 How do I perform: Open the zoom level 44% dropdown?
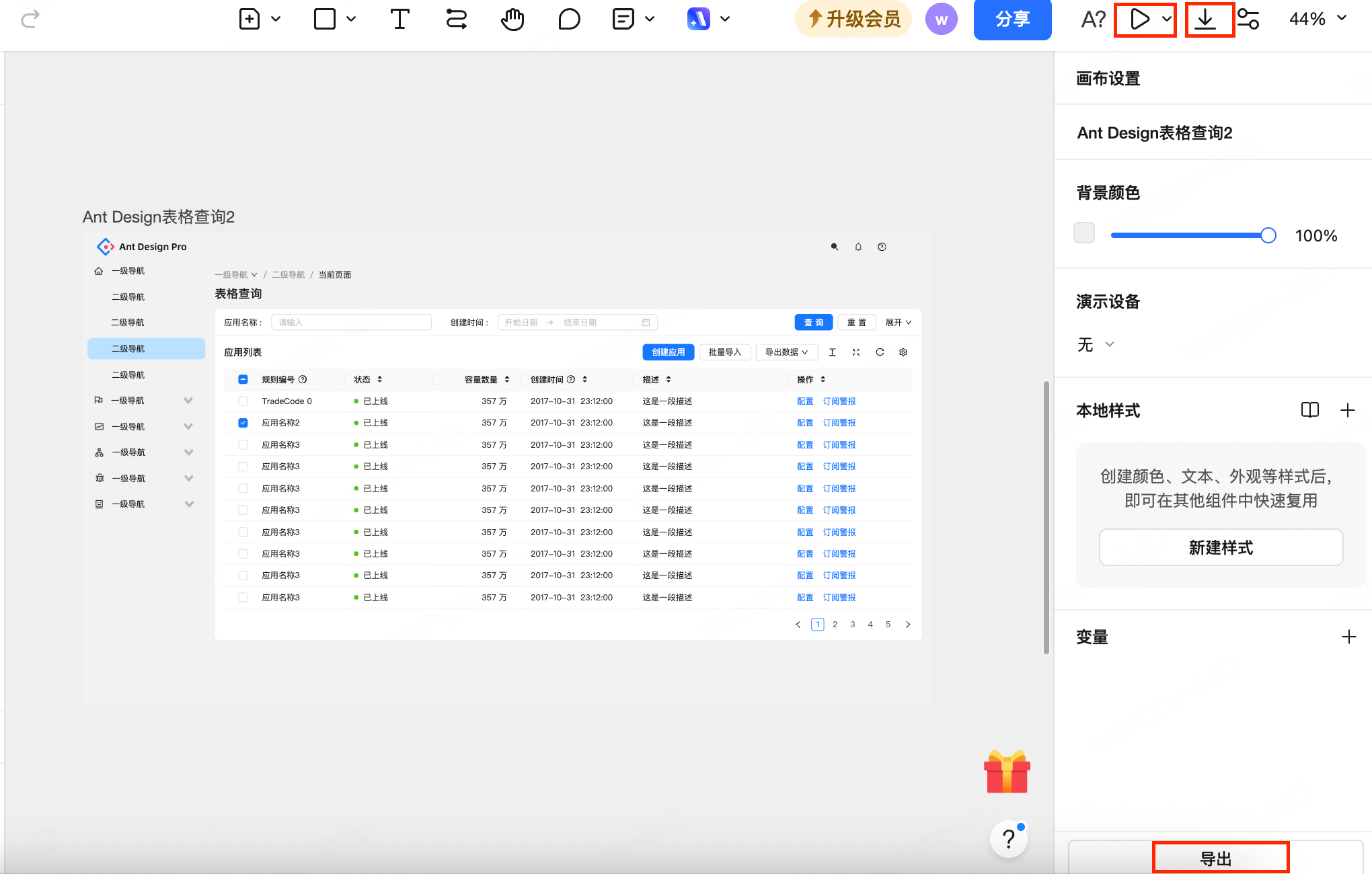click(1316, 19)
